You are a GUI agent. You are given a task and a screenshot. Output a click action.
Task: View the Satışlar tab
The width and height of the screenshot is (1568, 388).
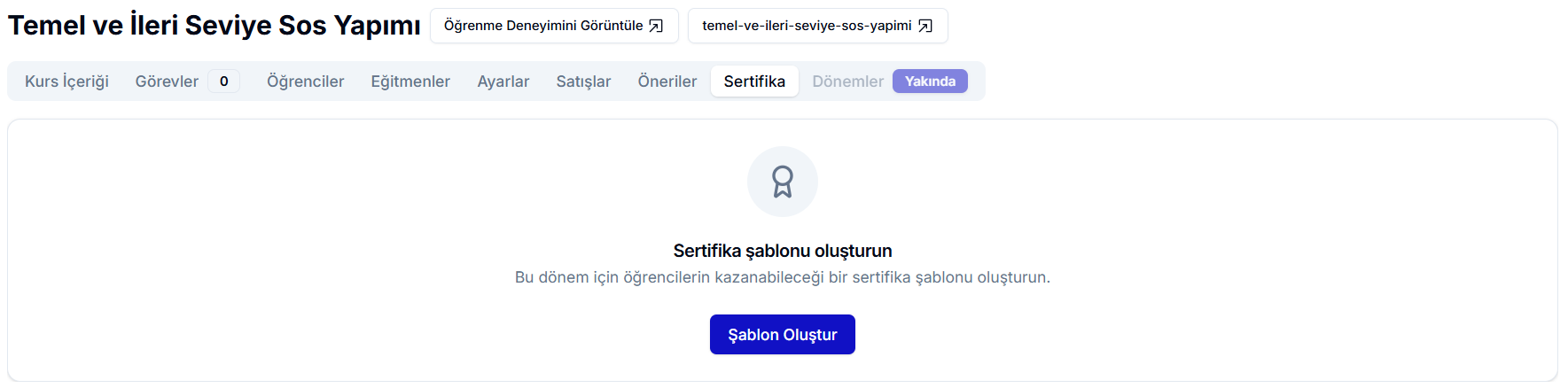(583, 81)
